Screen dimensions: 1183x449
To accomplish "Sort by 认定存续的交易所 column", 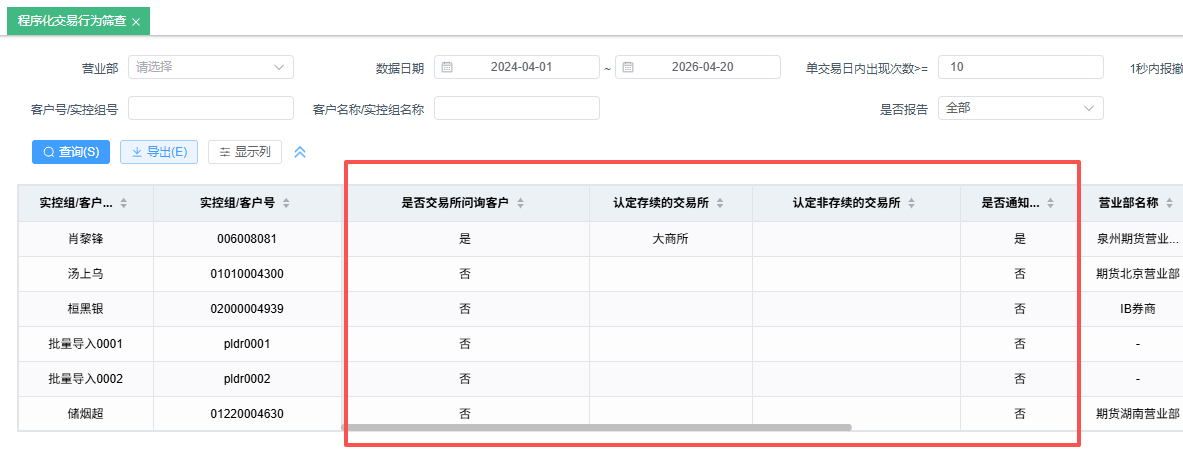I will [720, 203].
